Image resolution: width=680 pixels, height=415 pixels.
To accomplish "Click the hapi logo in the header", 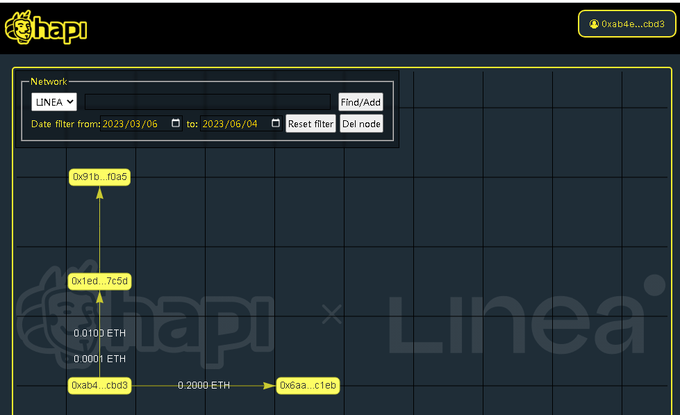I will coord(46,27).
